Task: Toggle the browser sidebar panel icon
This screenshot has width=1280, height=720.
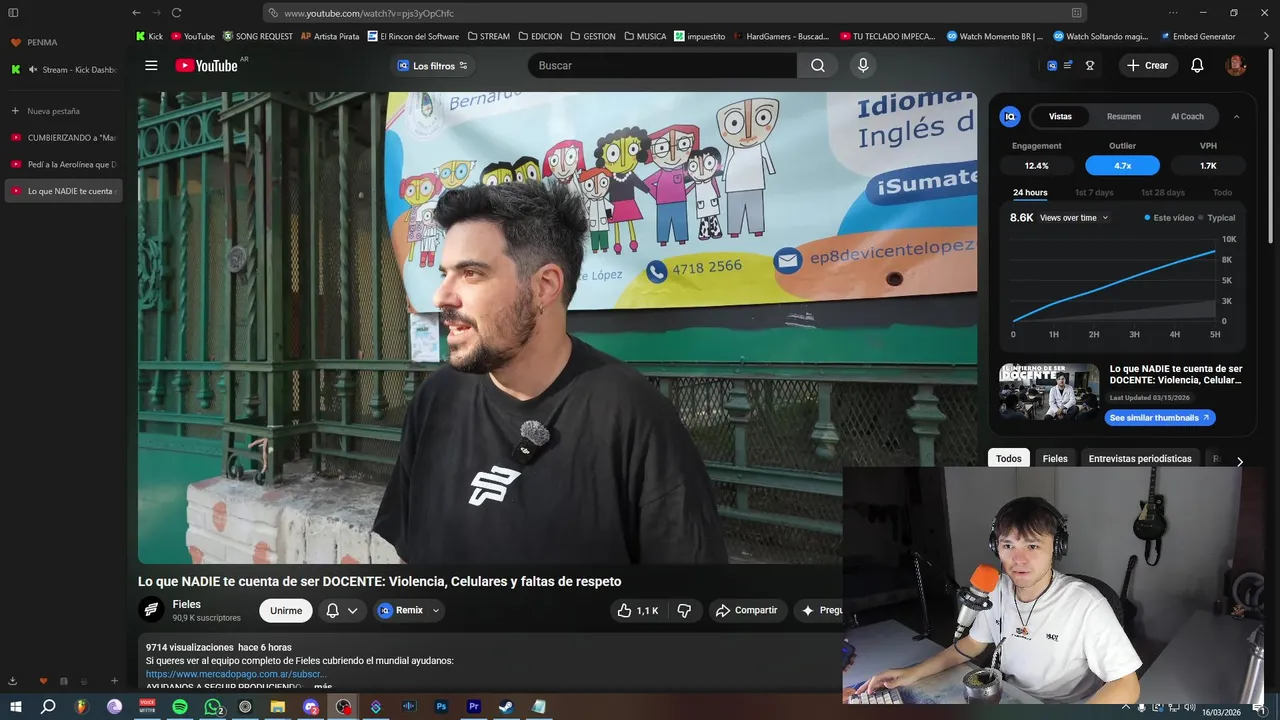Action: click(13, 13)
